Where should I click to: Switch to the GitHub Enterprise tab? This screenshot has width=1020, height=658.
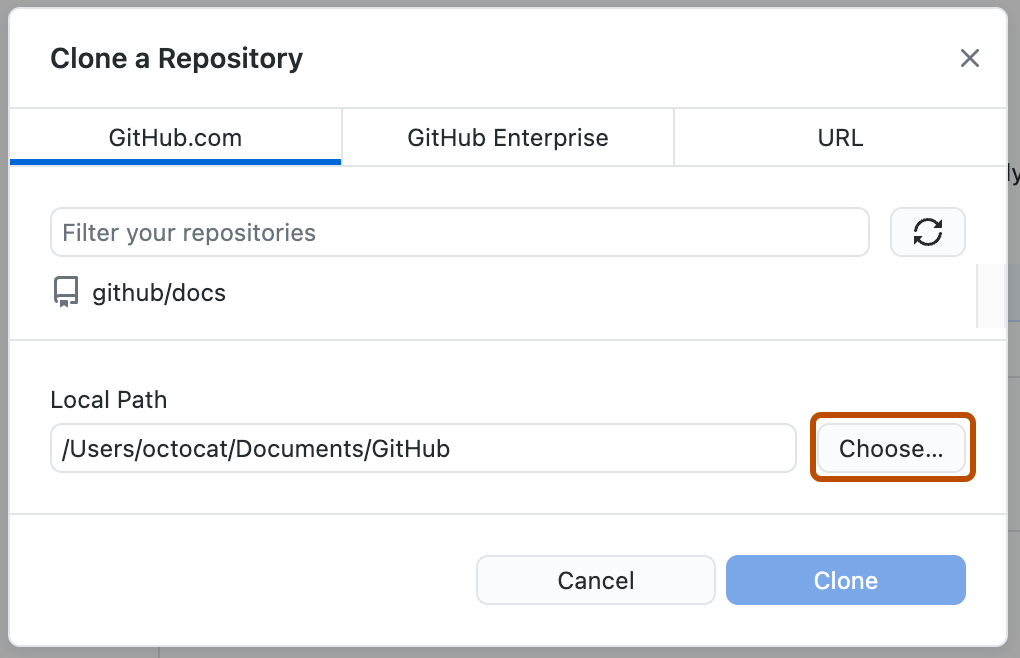tap(507, 138)
